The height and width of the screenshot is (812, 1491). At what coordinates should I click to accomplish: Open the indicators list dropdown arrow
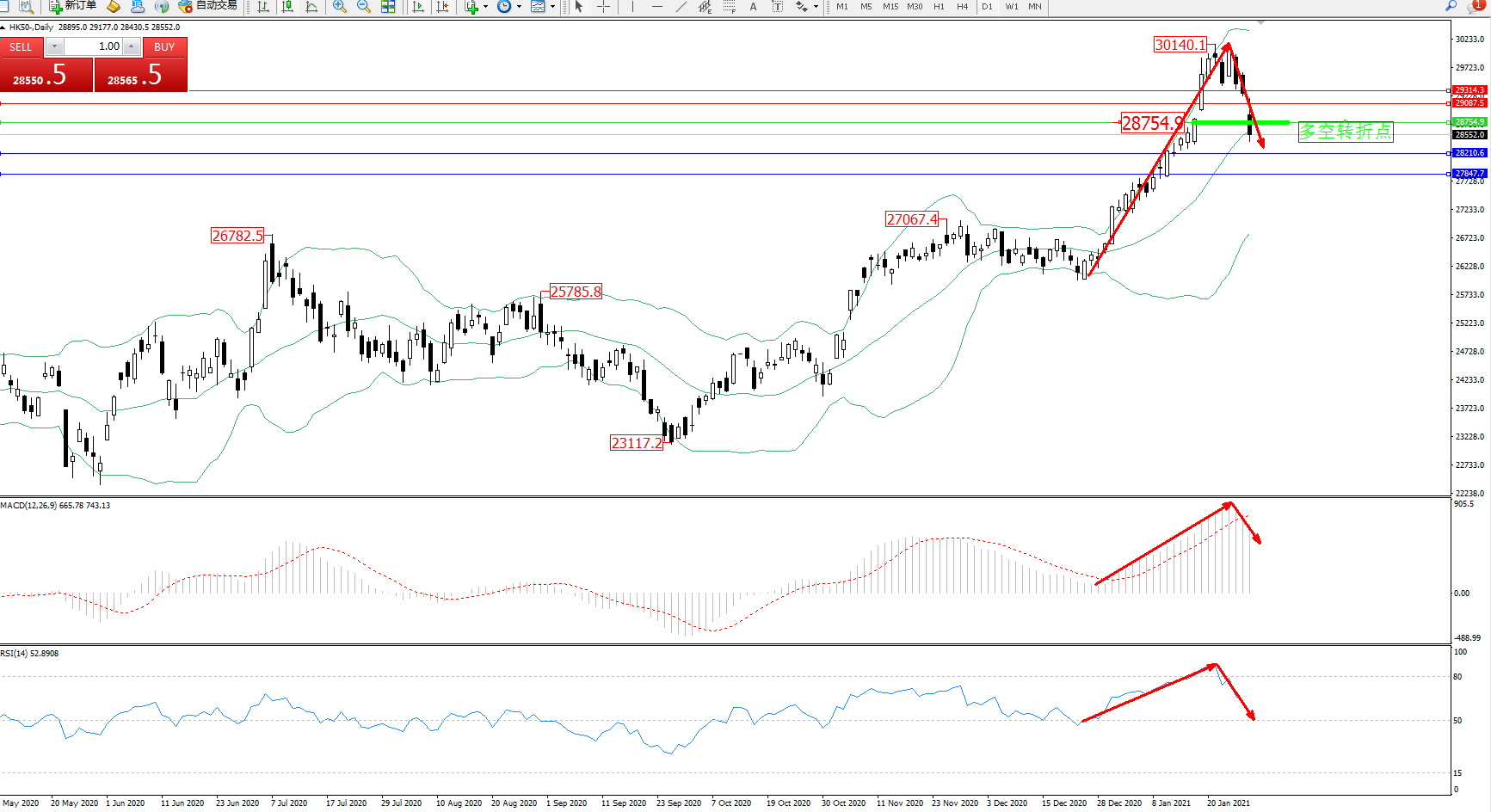coord(486,6)
